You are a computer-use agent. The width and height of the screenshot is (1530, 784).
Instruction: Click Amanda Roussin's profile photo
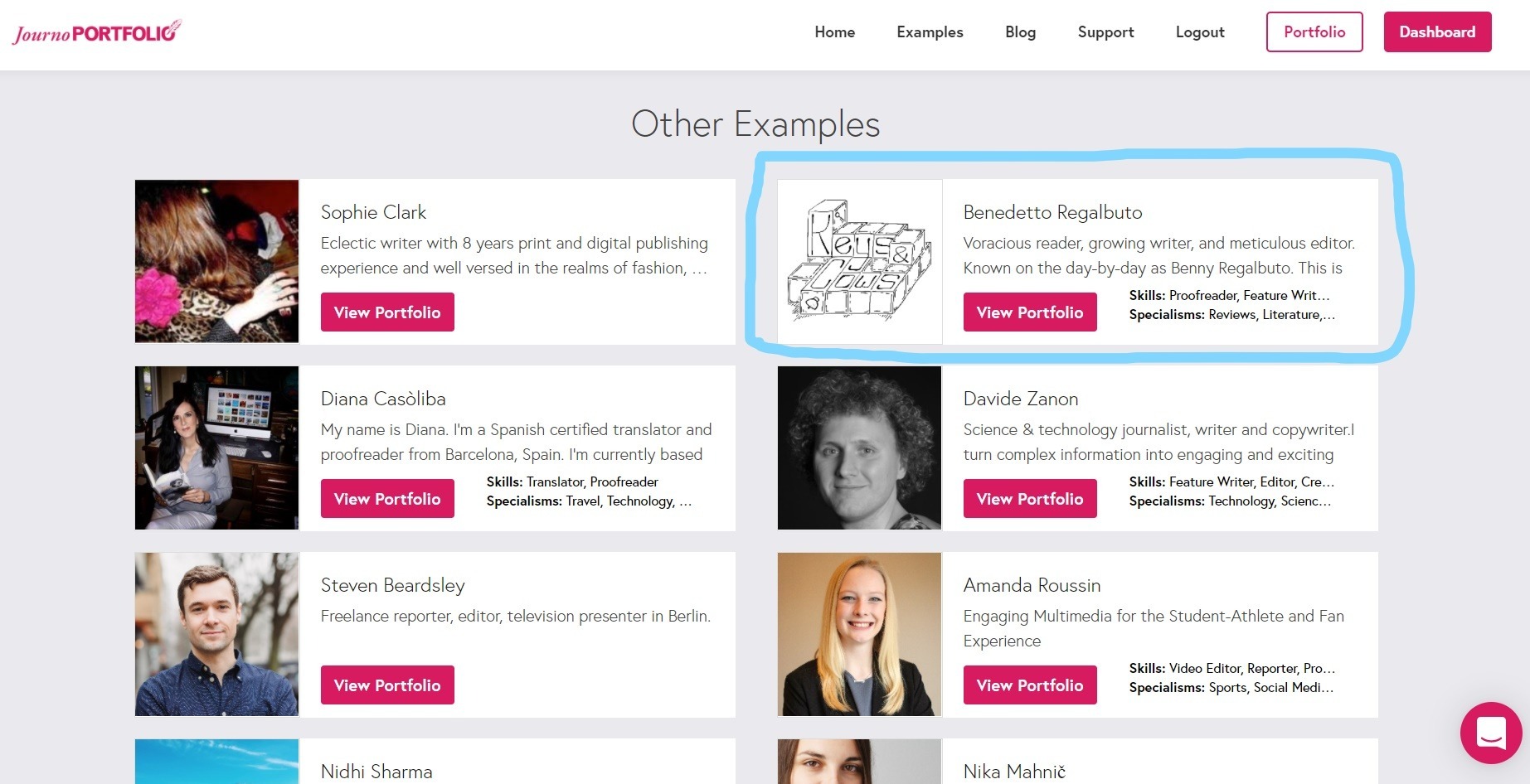click(859, 634)
